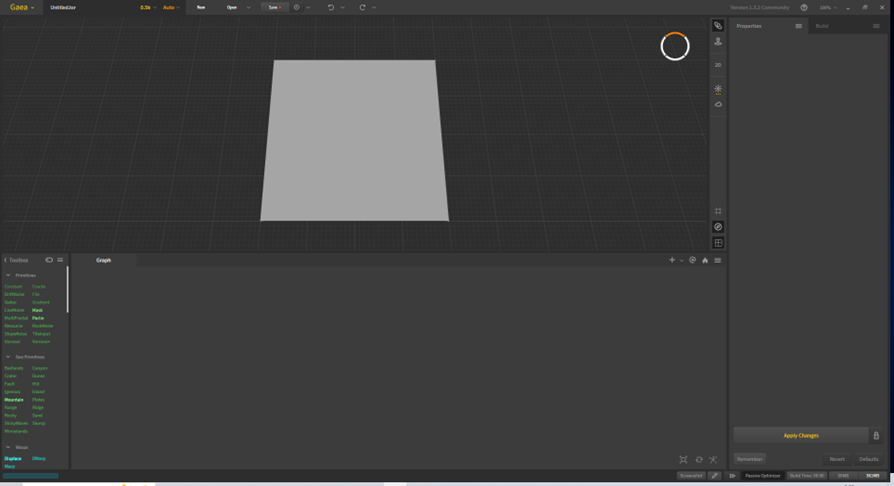Click the redo arrow icon
The image size is (894, 486).
[x=362, y=7]
